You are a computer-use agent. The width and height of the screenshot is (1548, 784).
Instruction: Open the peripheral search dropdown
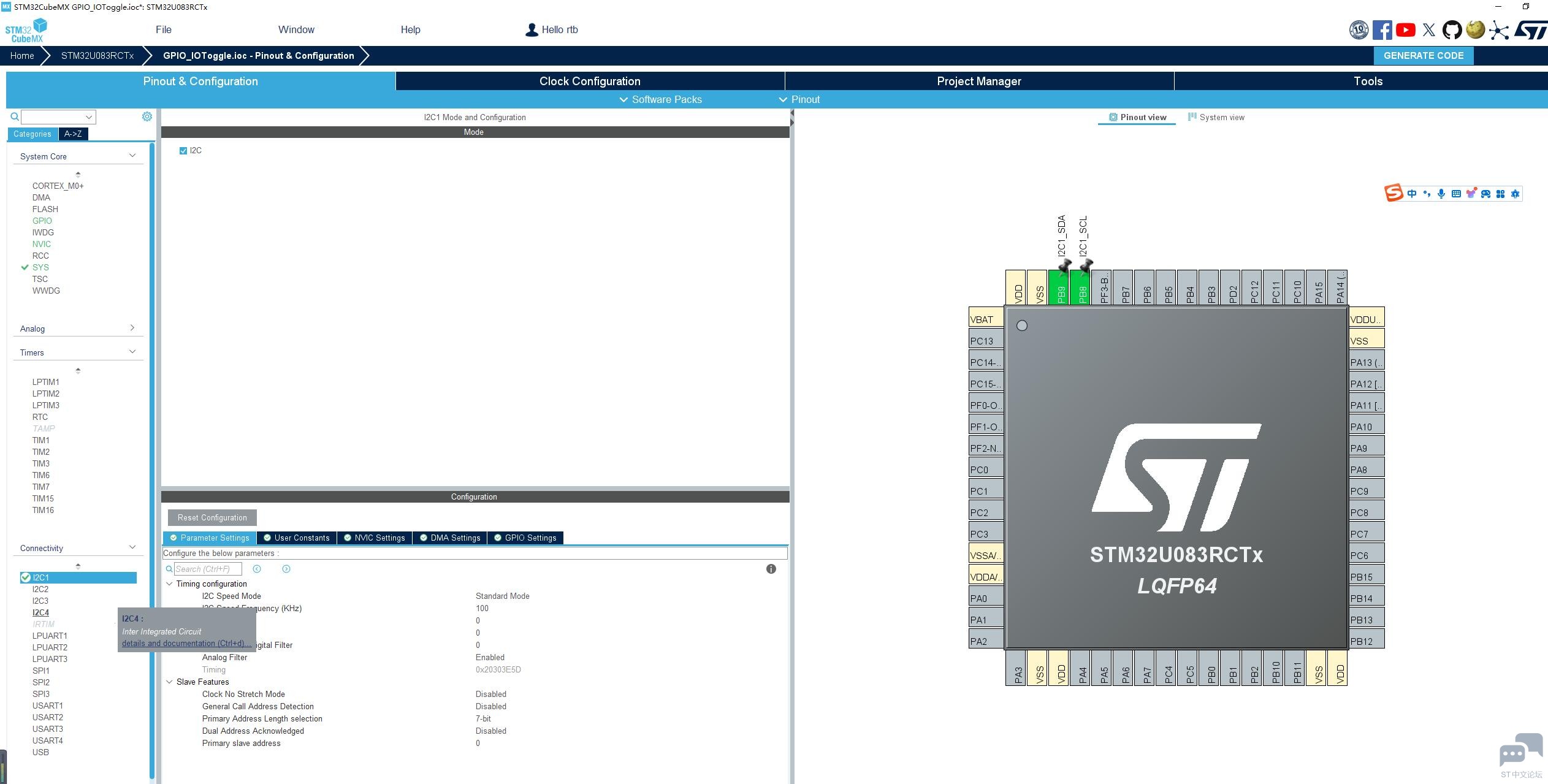pos(89,116)
